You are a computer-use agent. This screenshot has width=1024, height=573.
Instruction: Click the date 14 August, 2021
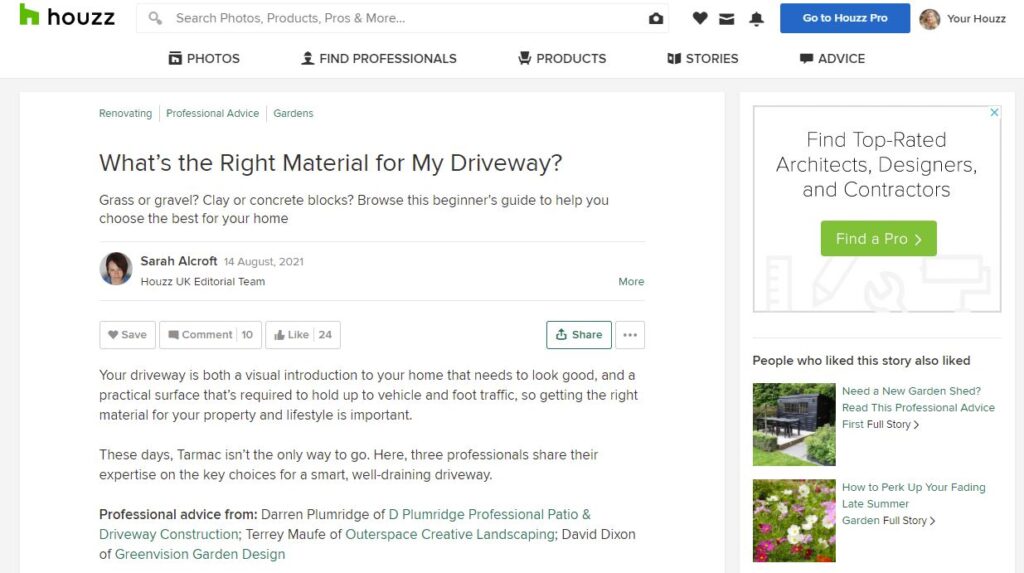coord(264,262)
